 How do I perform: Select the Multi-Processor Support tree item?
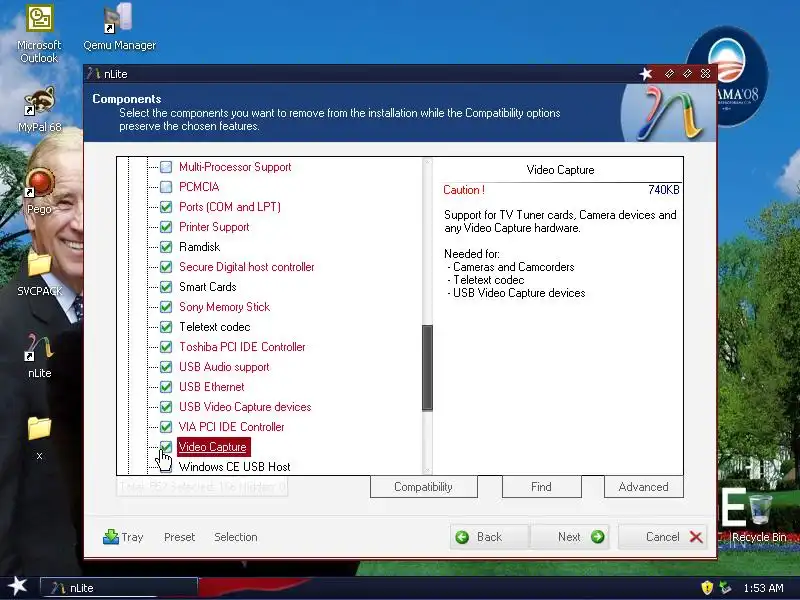click(235, 167)
